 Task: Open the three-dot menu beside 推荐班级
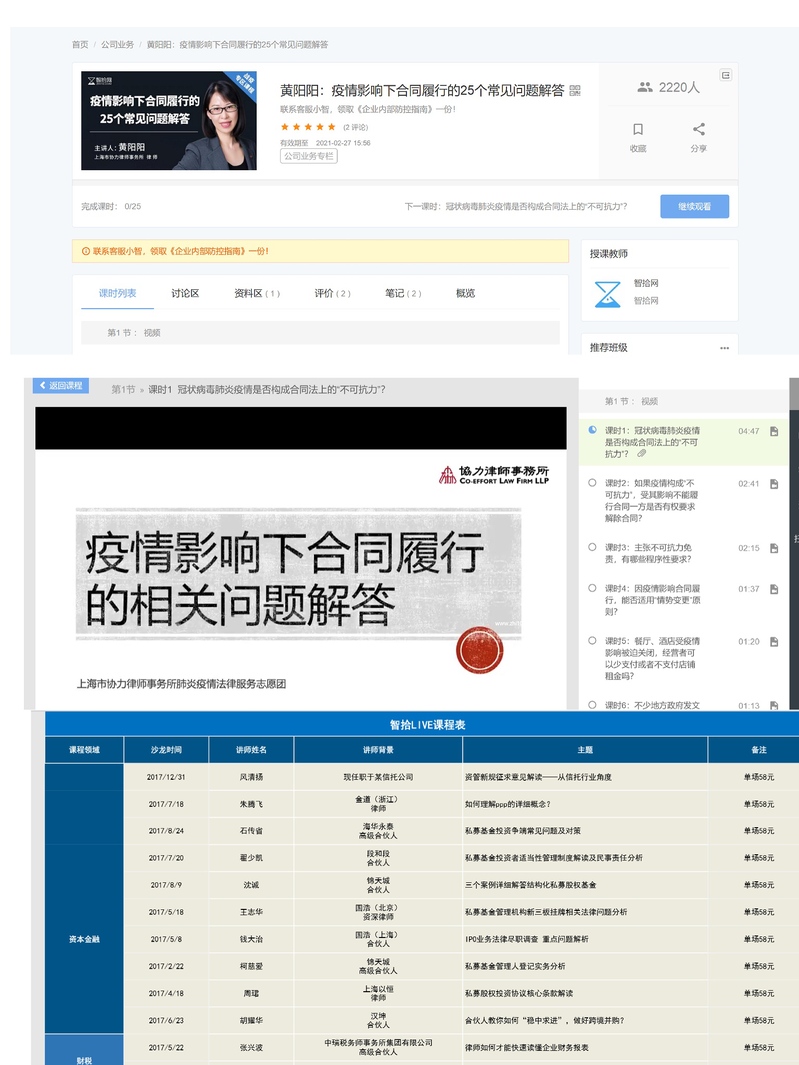[x=724, y=348]
